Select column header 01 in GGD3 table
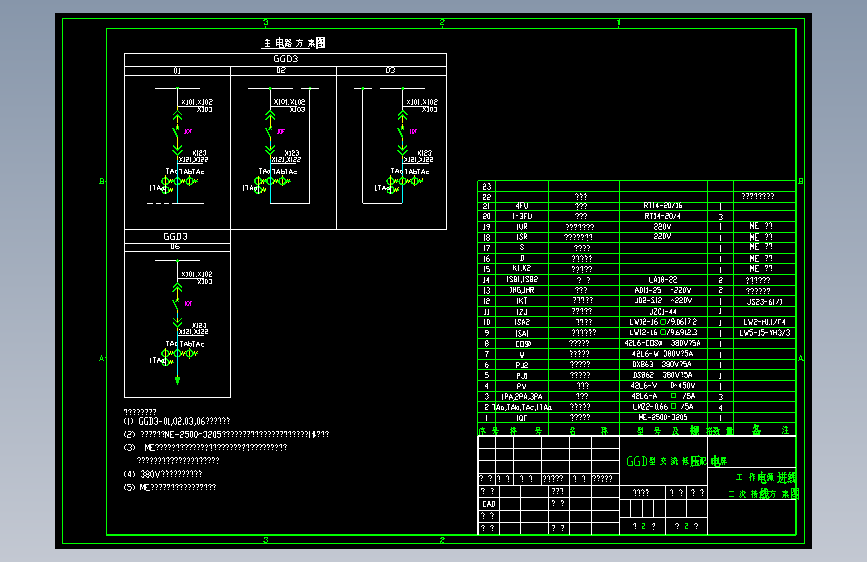 177,71
